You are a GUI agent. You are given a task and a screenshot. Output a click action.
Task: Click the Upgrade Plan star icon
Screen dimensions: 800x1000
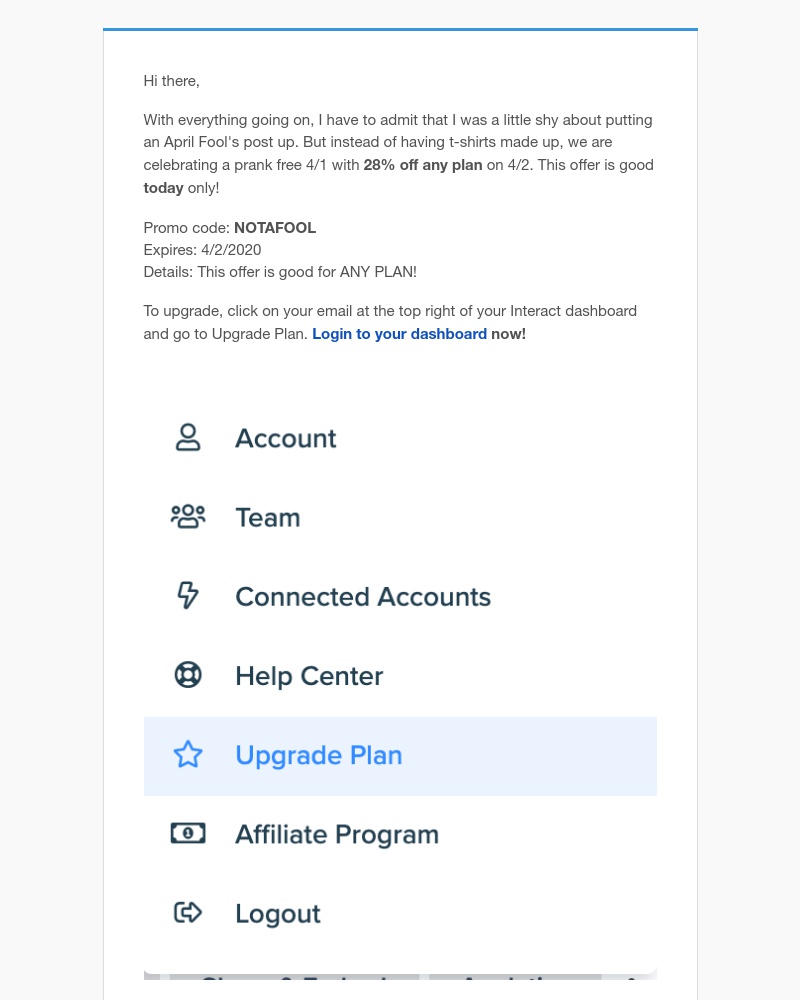[188, 754]
